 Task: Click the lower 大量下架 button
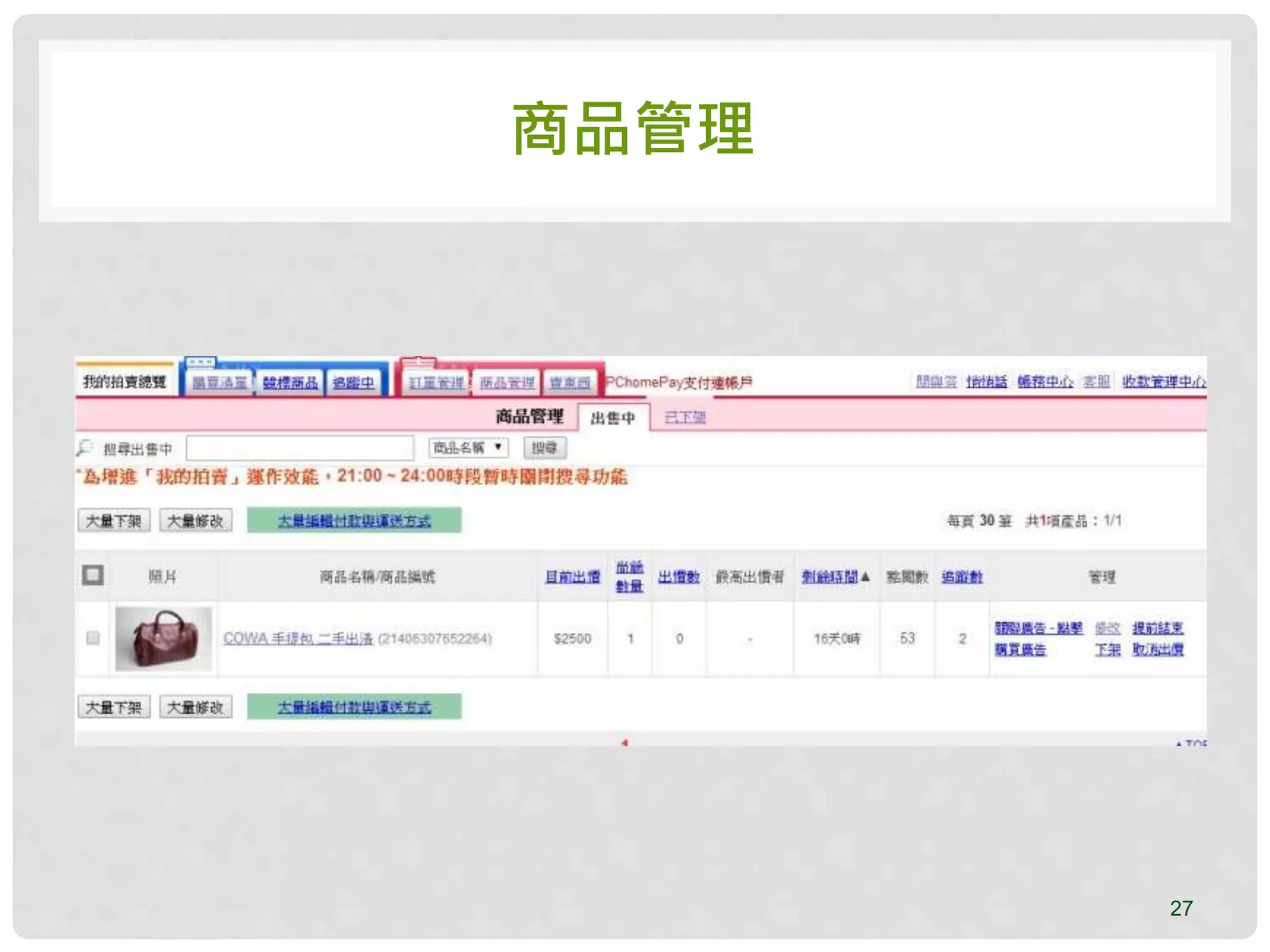coord(114,707)
